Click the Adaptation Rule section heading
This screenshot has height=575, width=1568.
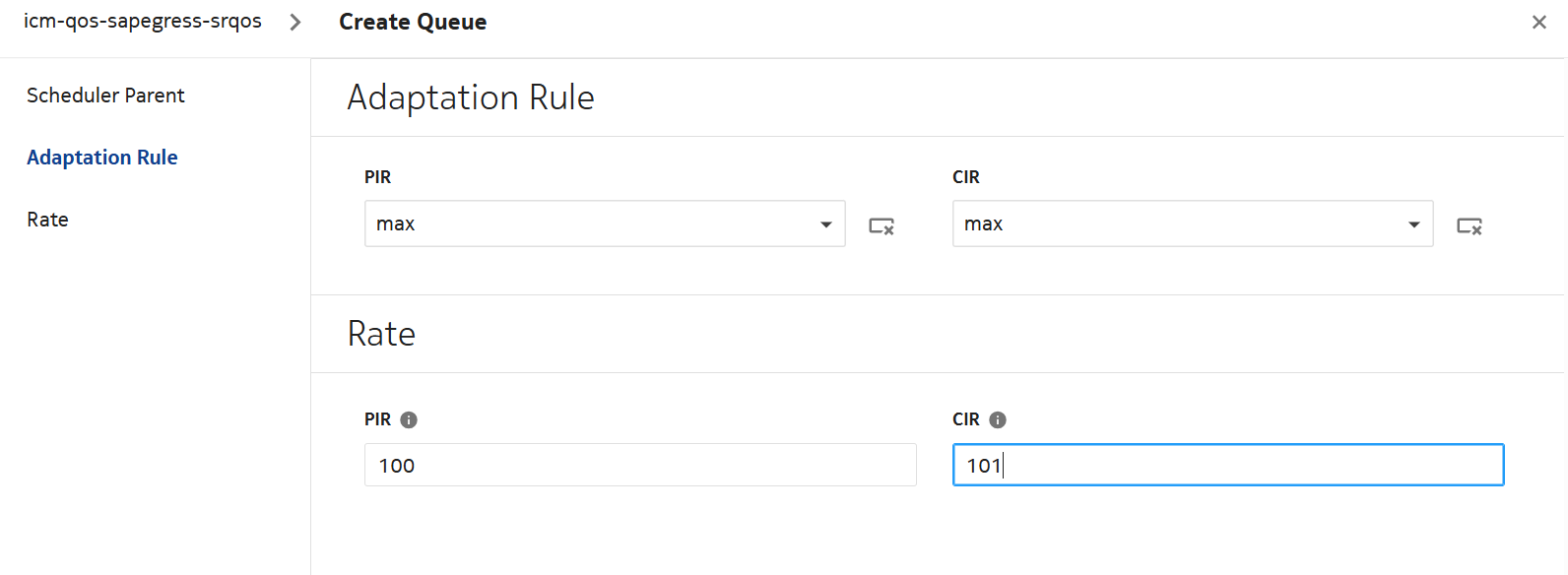click(x=471, y=97)
